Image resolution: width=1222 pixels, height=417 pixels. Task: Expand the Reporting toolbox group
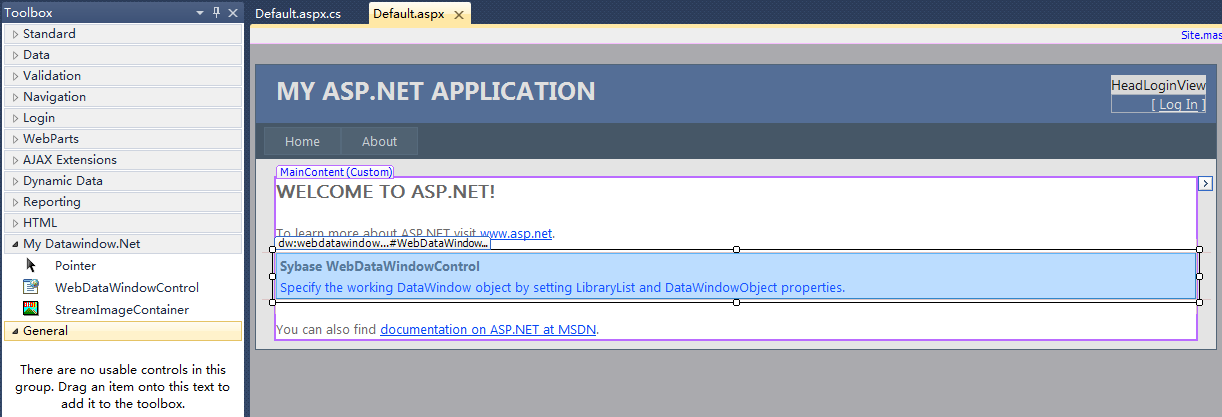[x=16, y=202]
